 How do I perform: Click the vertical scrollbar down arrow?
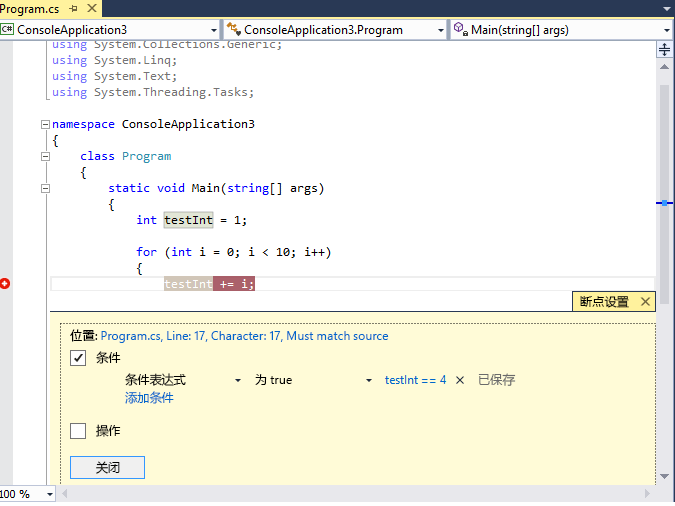tap(664, 476)
